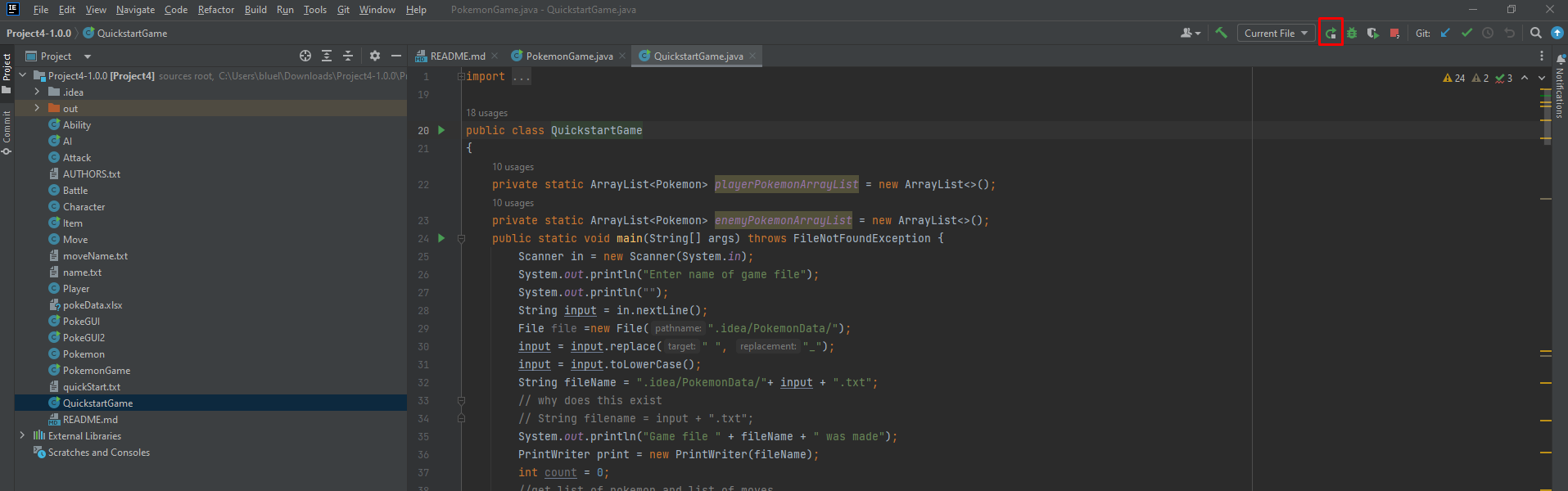Image resolution: width=1568 pixels, height=491 pixels.
Task: Open the Refactor menu
Action: pyautogui.click(x=216, y=10)
